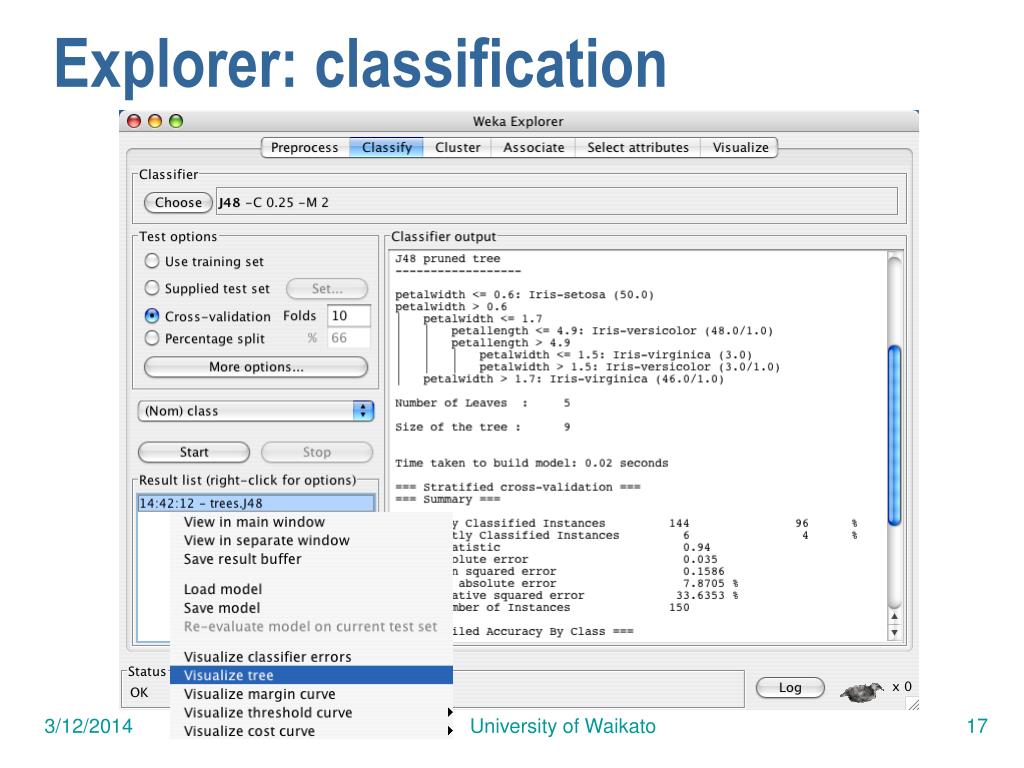This screenshot has width=1024, height=768.
Task: Select the Percentage split option
Action: [152, 338]
